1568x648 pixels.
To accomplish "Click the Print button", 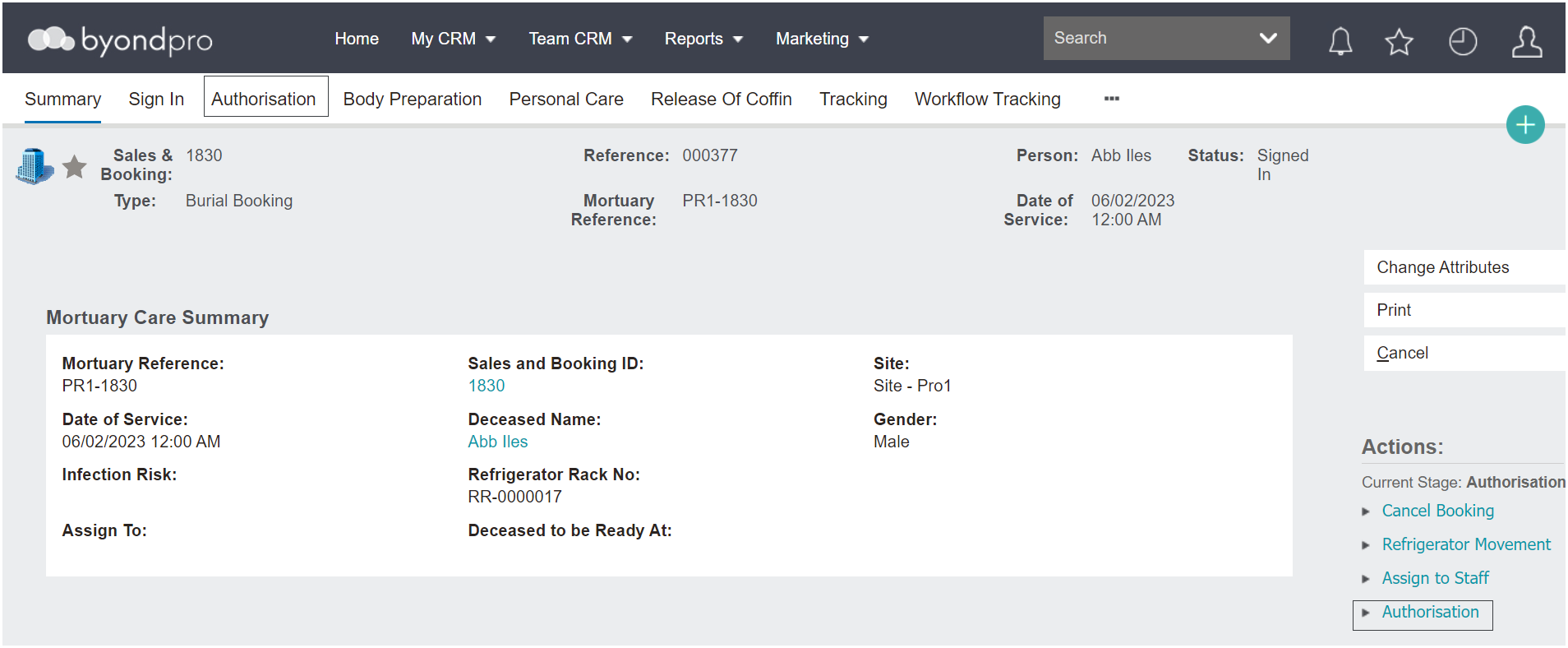I will coord(1464,310).
